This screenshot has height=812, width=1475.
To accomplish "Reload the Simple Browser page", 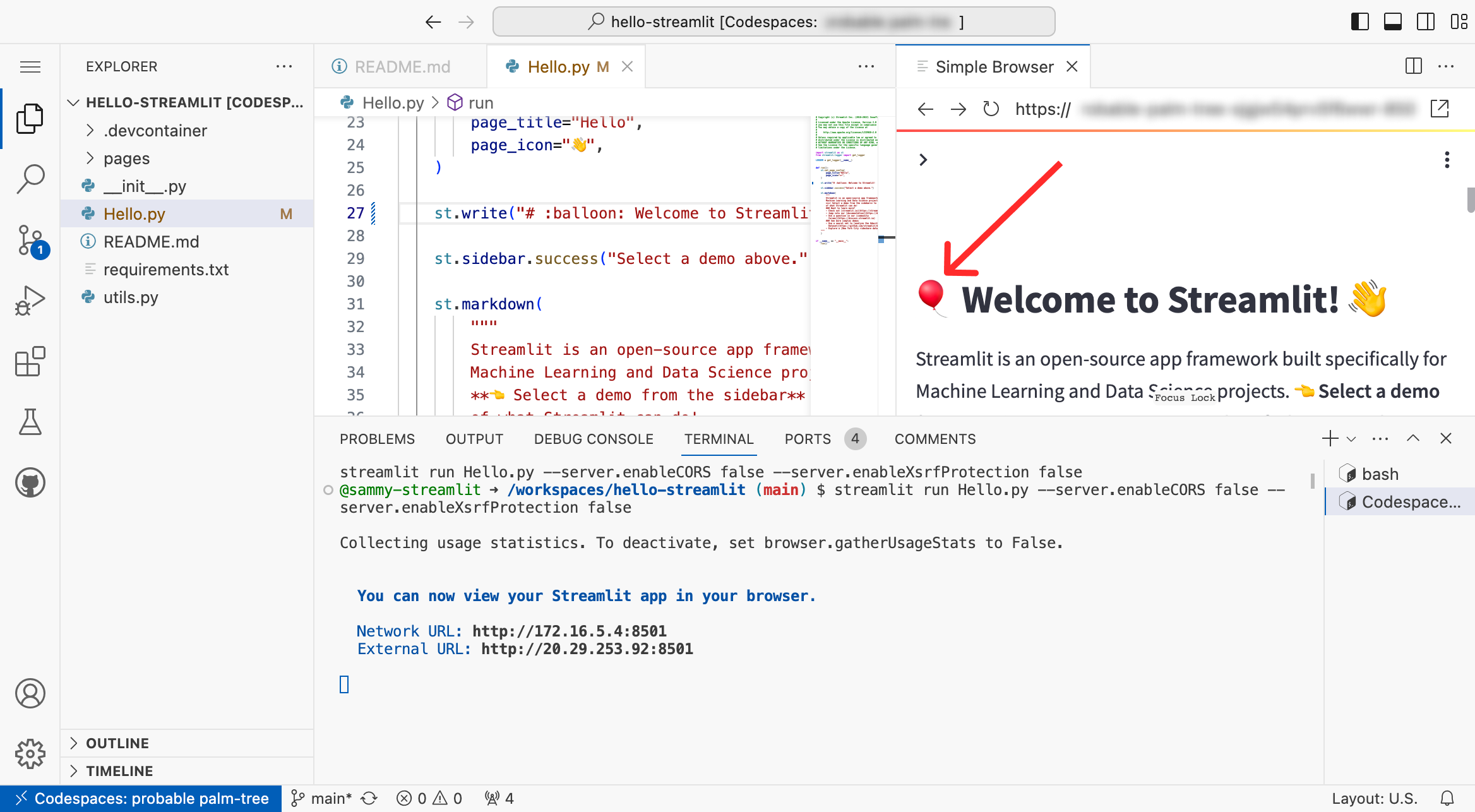I will (991, 109).
